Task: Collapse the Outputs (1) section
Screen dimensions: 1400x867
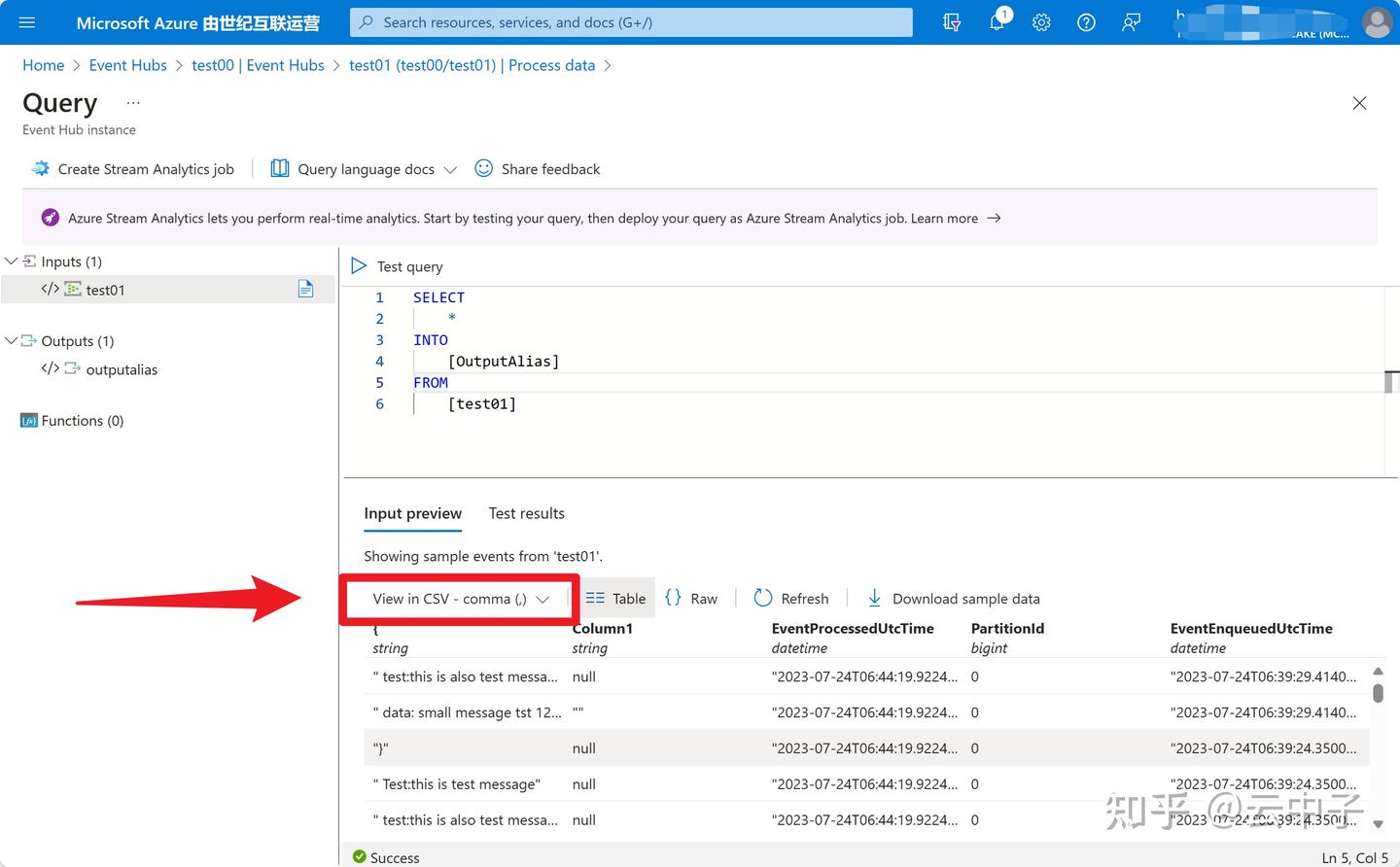Action: point(11,340)
